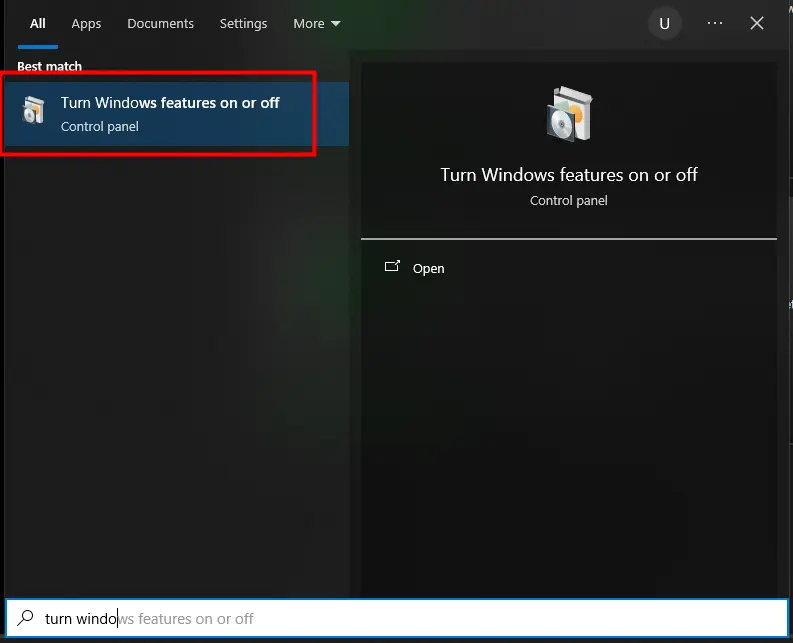Screen dimensions: 793x643
Task: Open the Apps search tab
Action: (x=86, y=23)
